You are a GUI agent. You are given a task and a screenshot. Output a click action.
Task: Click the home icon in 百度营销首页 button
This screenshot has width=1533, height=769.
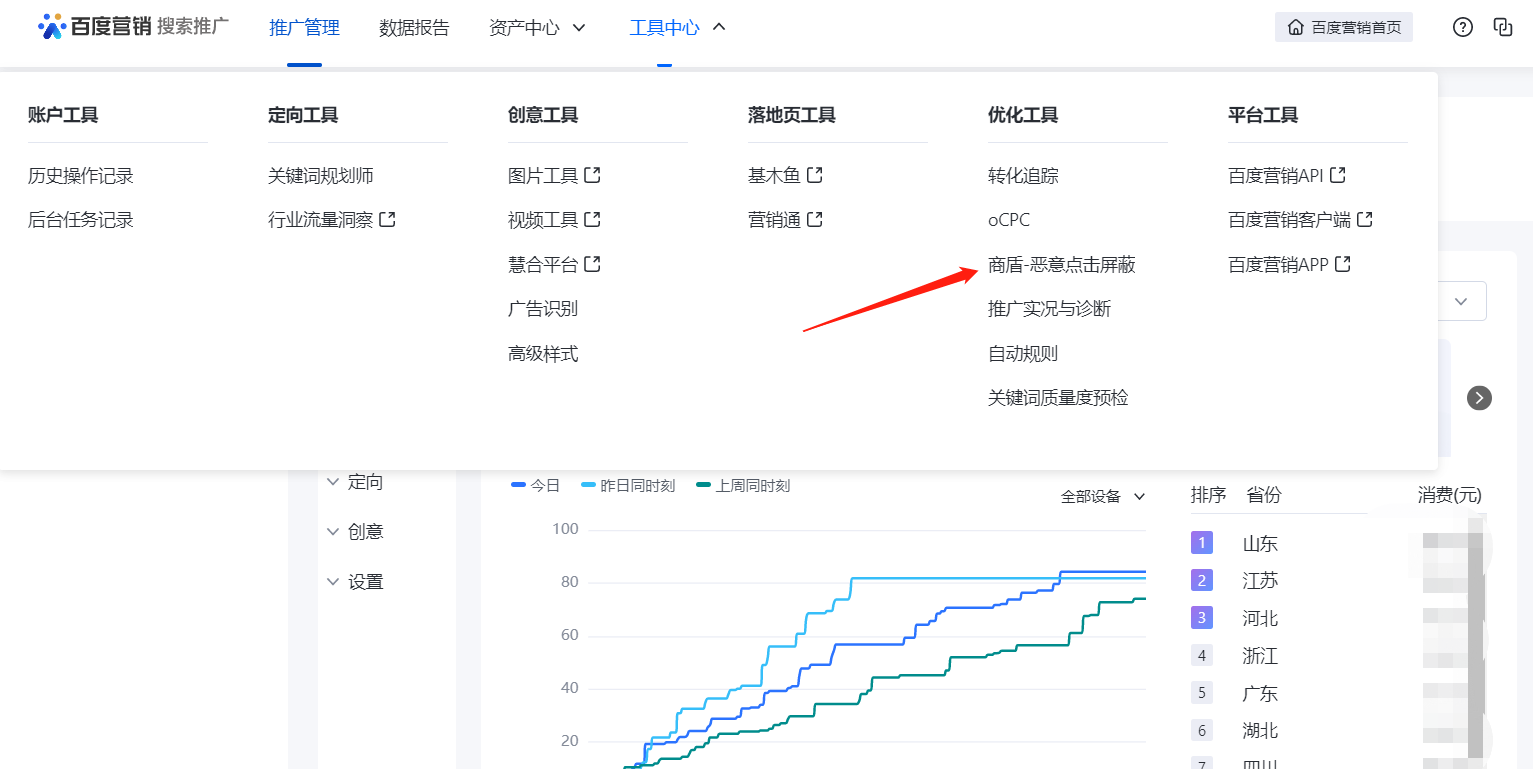click(x=1296, y=27)
